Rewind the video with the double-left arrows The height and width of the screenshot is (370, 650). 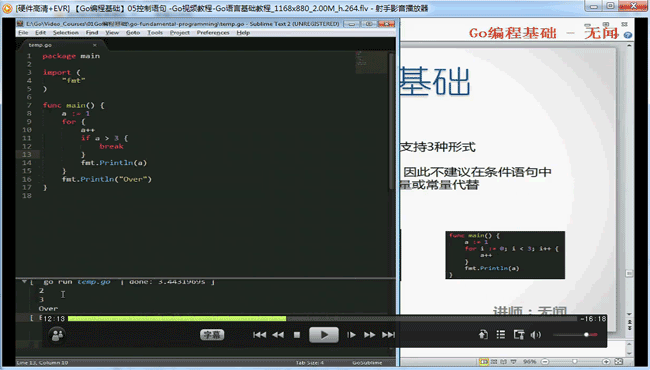278,335
